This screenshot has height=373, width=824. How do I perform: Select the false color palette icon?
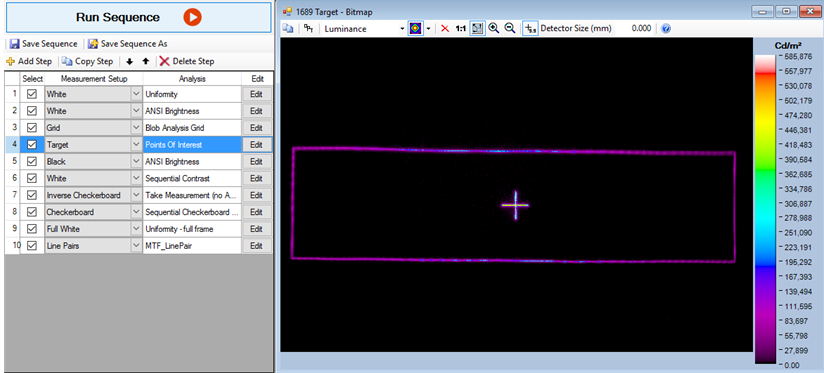click(x=416, y=29)
